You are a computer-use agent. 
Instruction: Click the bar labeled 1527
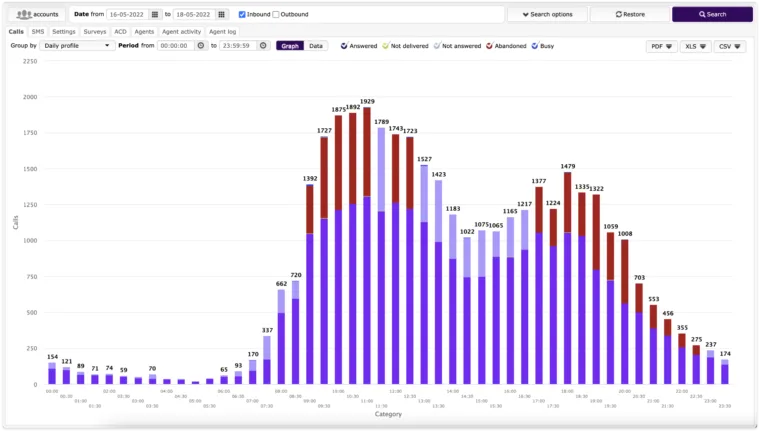click(x=424, y=275)
